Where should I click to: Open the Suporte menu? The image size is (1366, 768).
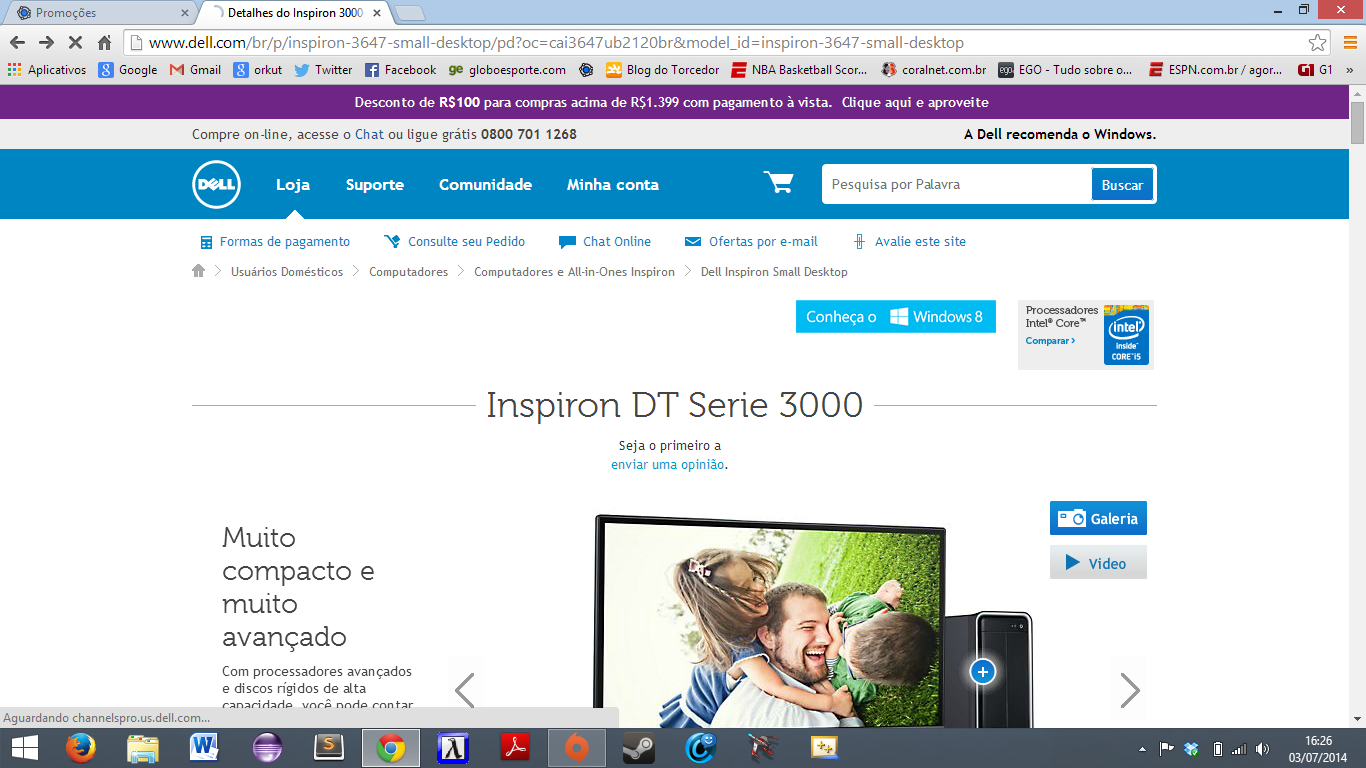point(375,184)
